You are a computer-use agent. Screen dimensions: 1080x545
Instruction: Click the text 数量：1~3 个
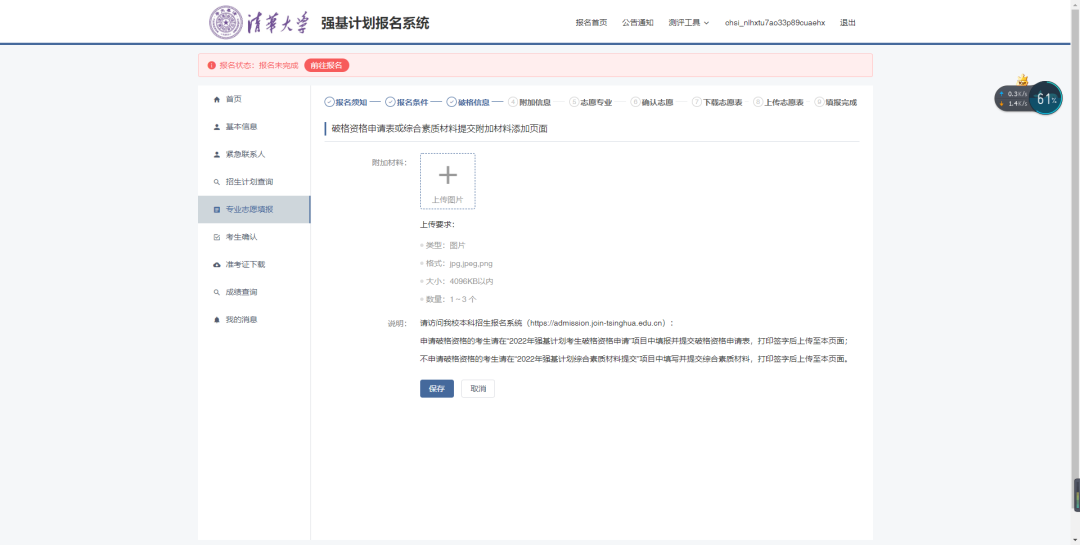tap(451, 299)
